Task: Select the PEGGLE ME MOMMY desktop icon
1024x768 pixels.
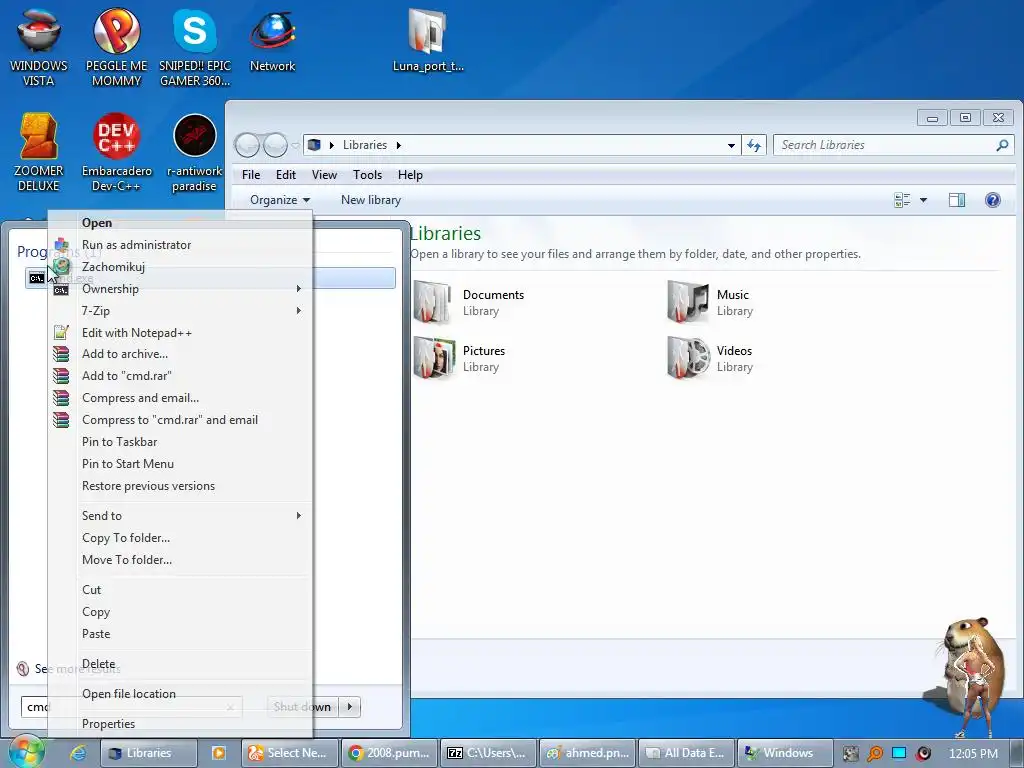Action: pos(116,47)
